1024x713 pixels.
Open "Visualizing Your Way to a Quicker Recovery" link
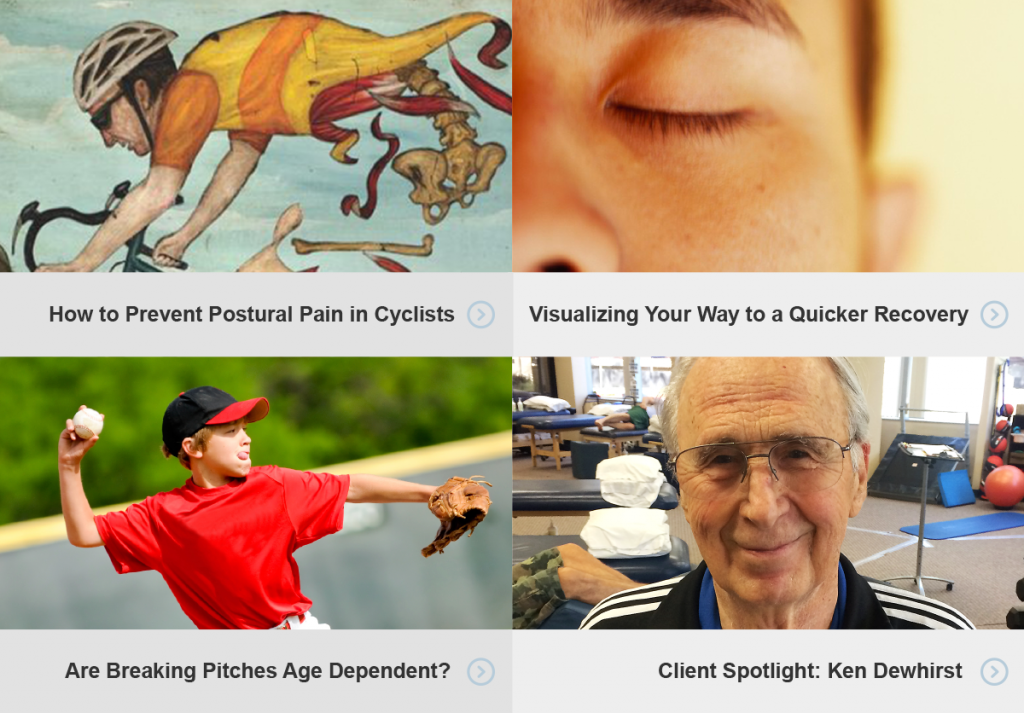(748, 315)
